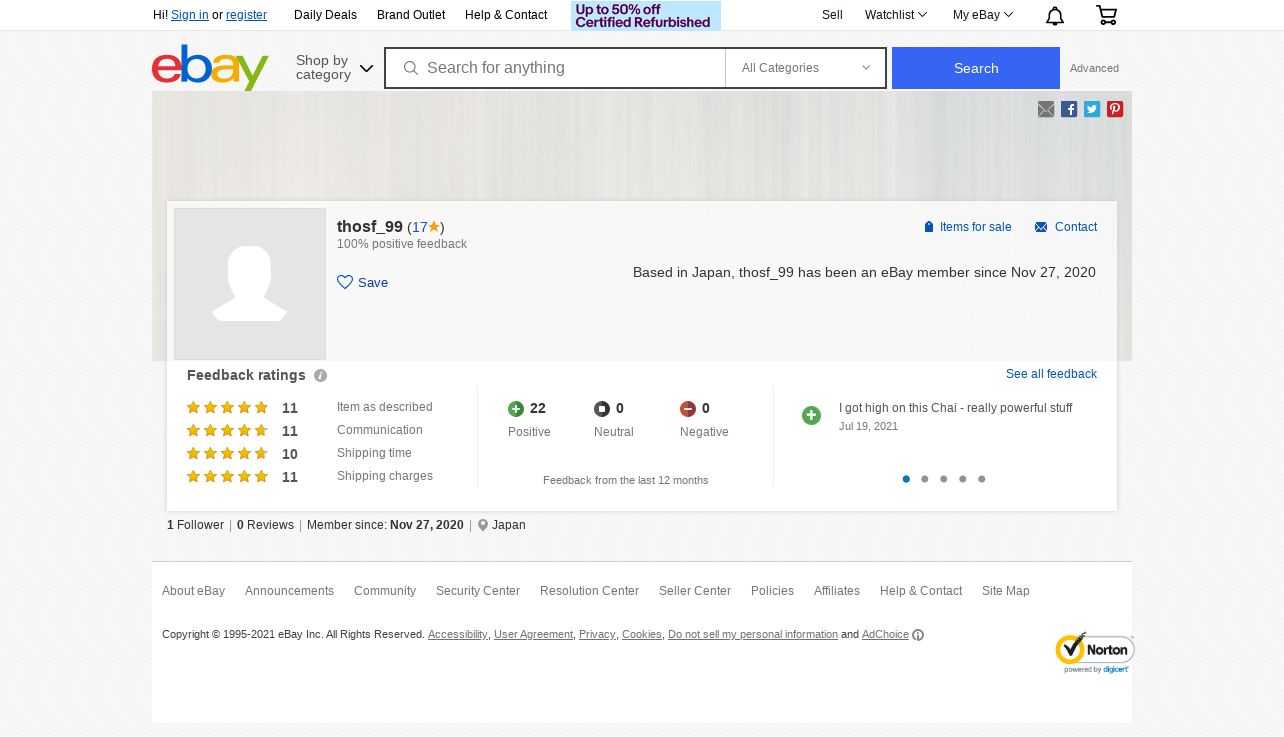Open Seller Center footer link
The width and height of the screenshot is (1284, 737).
click(x=695, y=591)
